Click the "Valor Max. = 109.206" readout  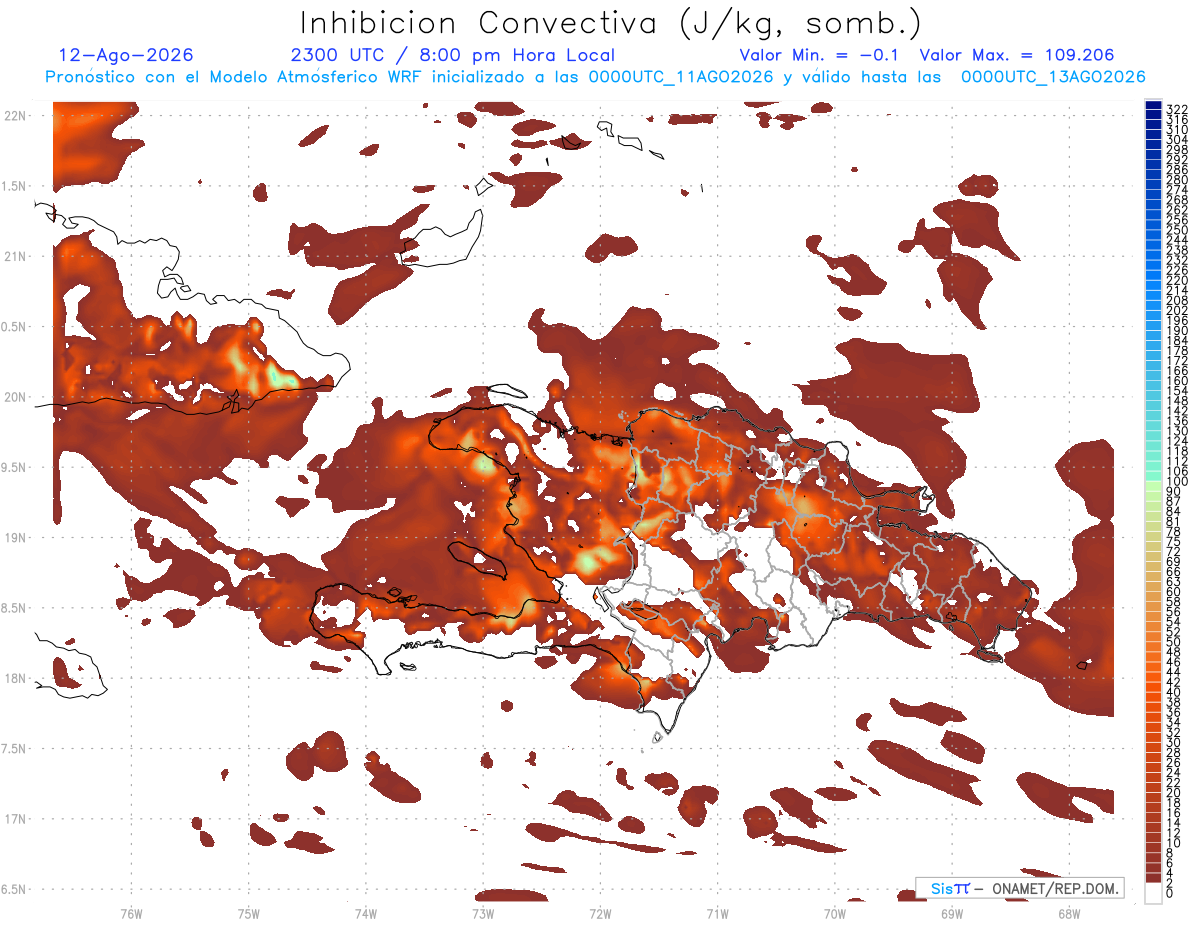pyautogui.click(x=1016, y=55)
